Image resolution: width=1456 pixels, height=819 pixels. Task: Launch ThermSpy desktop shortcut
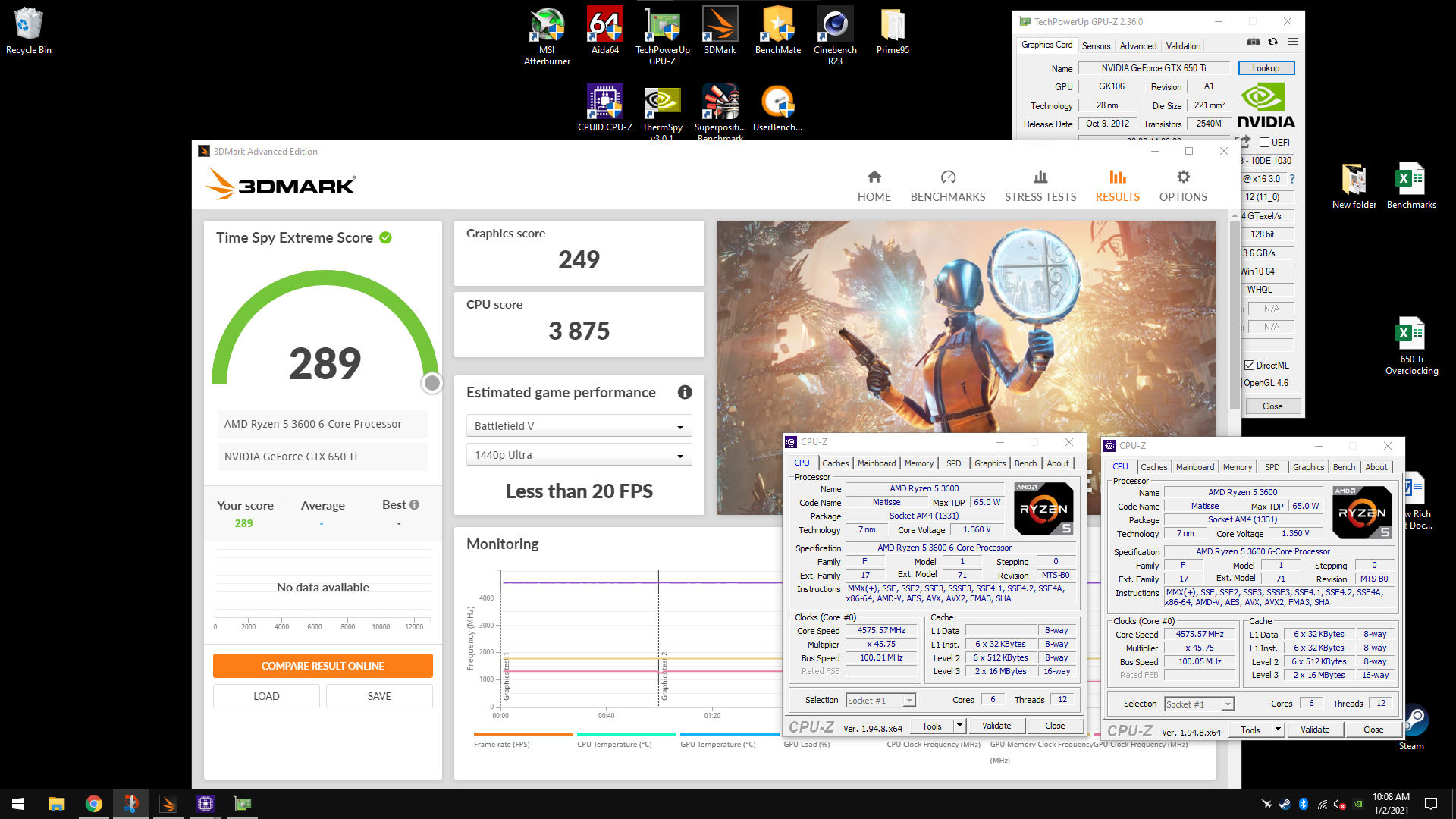click(663, 111)
